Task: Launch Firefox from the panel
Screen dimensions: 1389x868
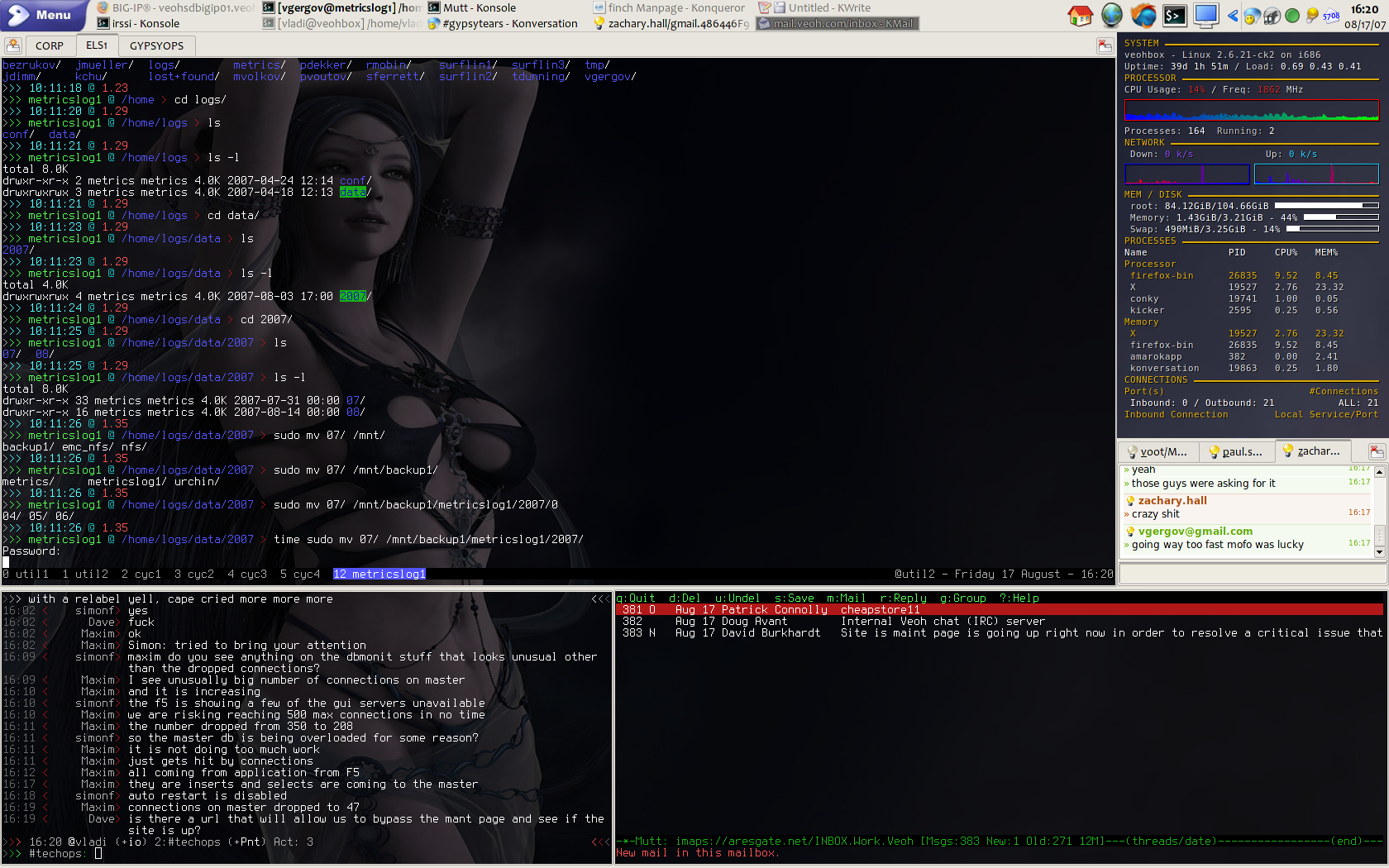Action: (1143, 15)
